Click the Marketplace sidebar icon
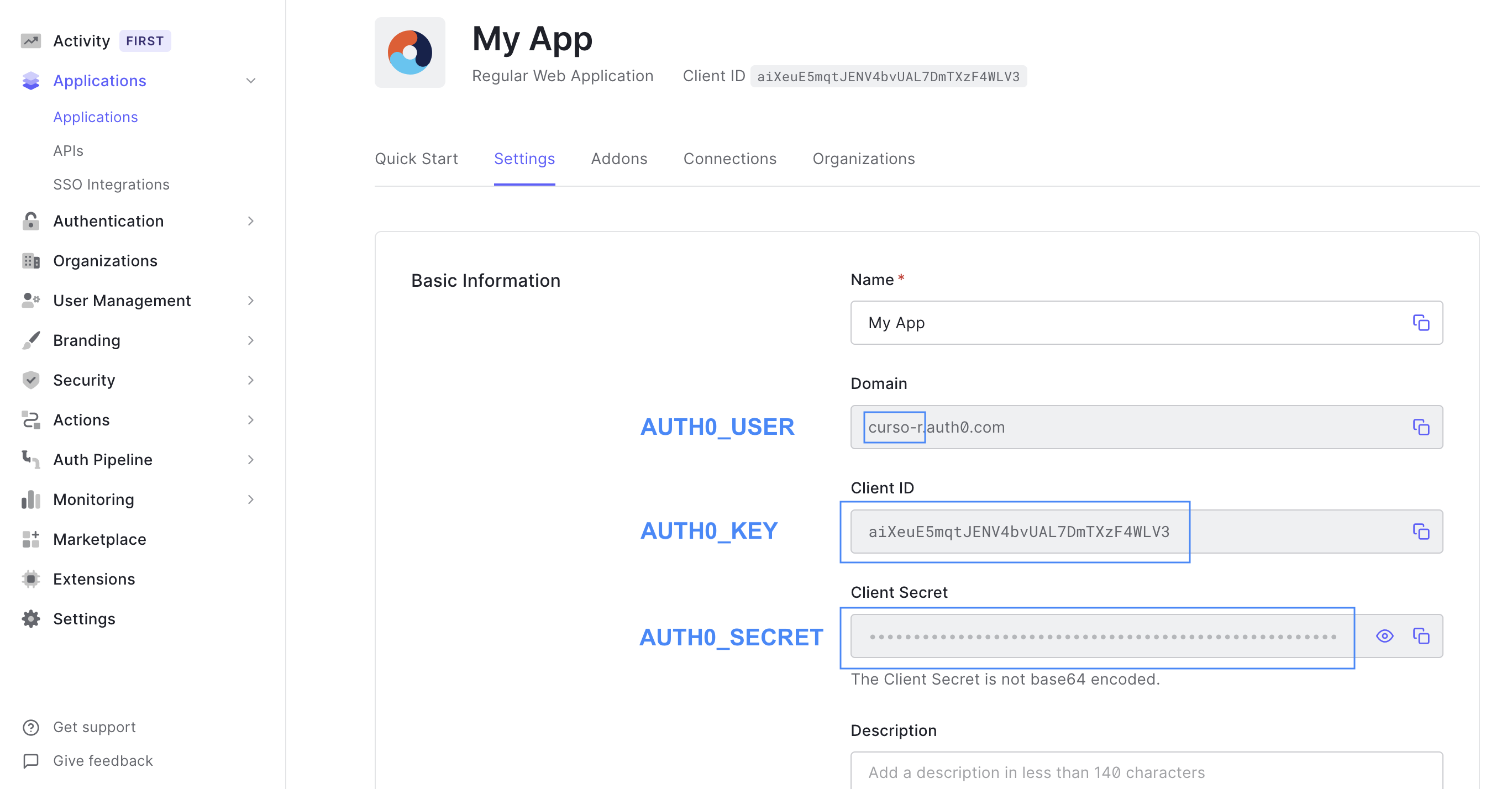 [x=30, y=539]
